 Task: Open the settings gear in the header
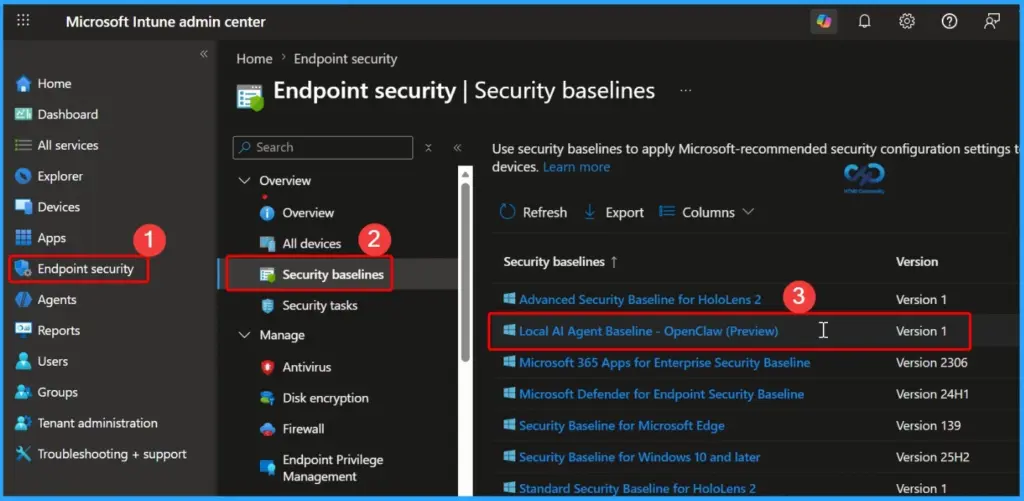coord(906,22)
